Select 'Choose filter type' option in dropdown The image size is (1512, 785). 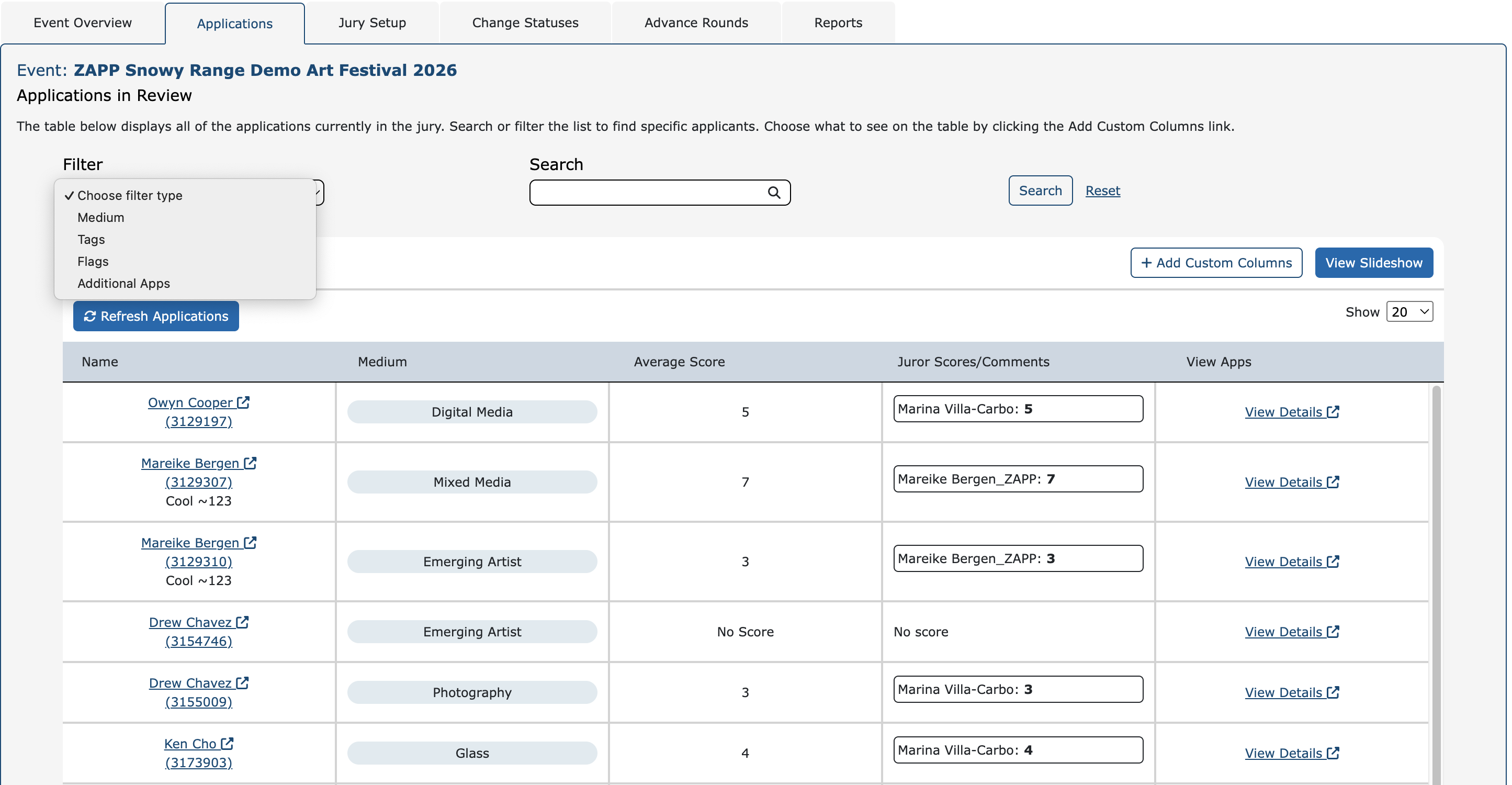tap(185, 196)
